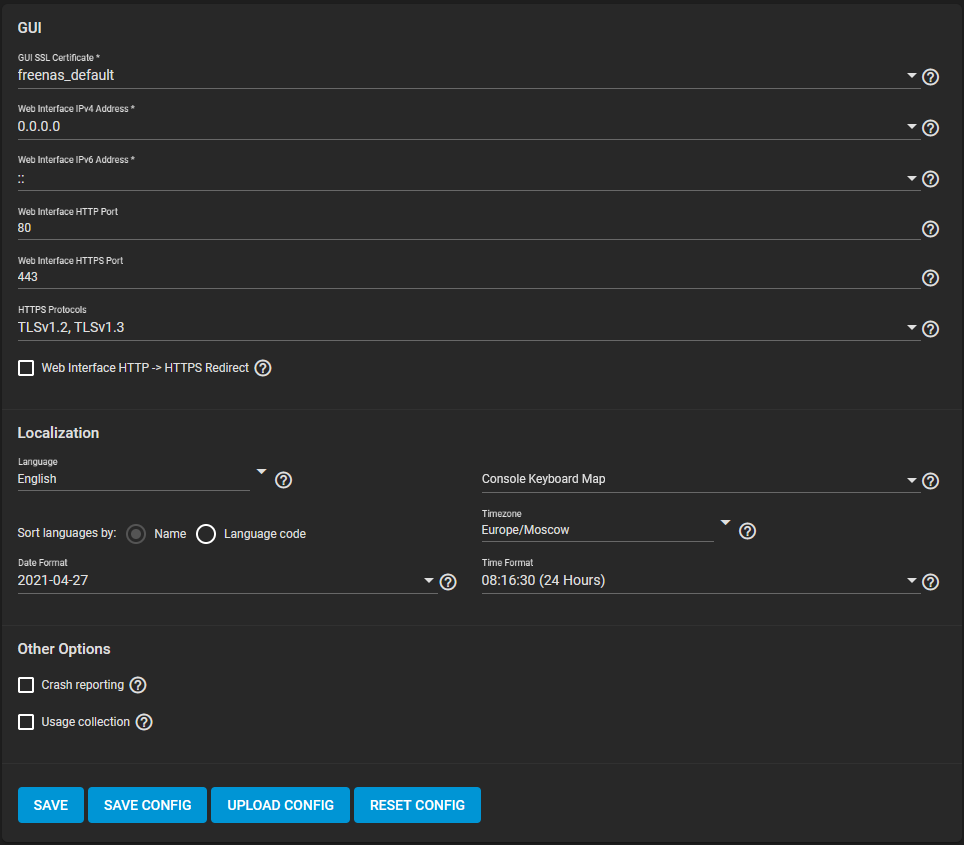This screenshot has height=845, width=964.
Task: Open help for Language setting
Action: coord(283,480)
